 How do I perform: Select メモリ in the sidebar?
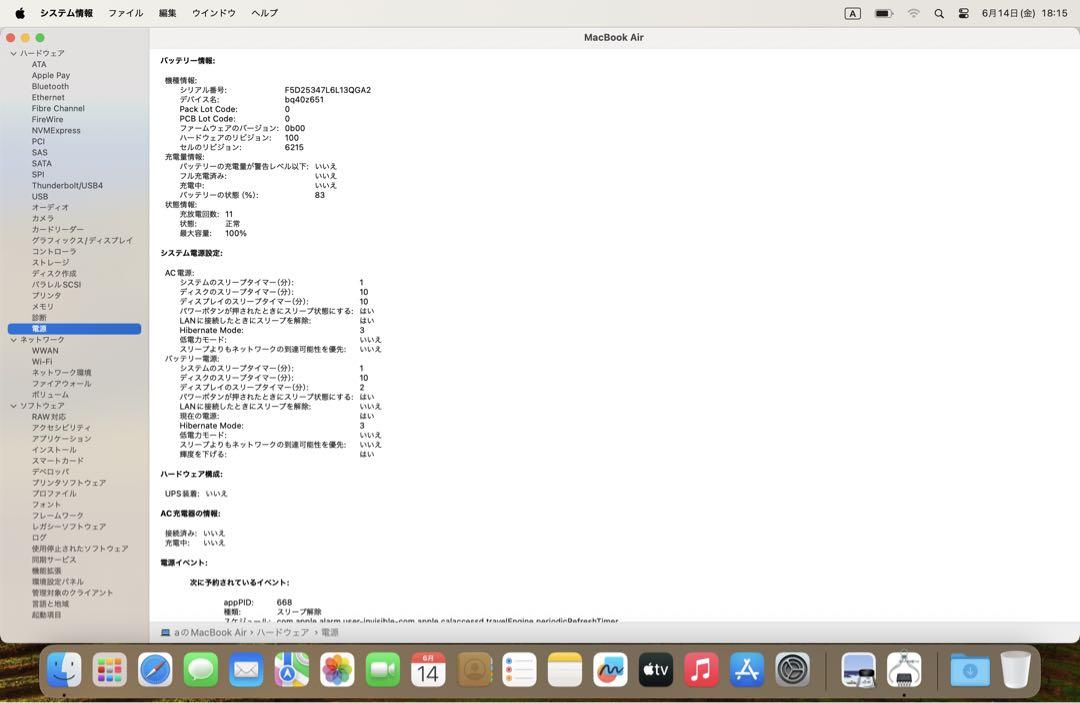43,306
